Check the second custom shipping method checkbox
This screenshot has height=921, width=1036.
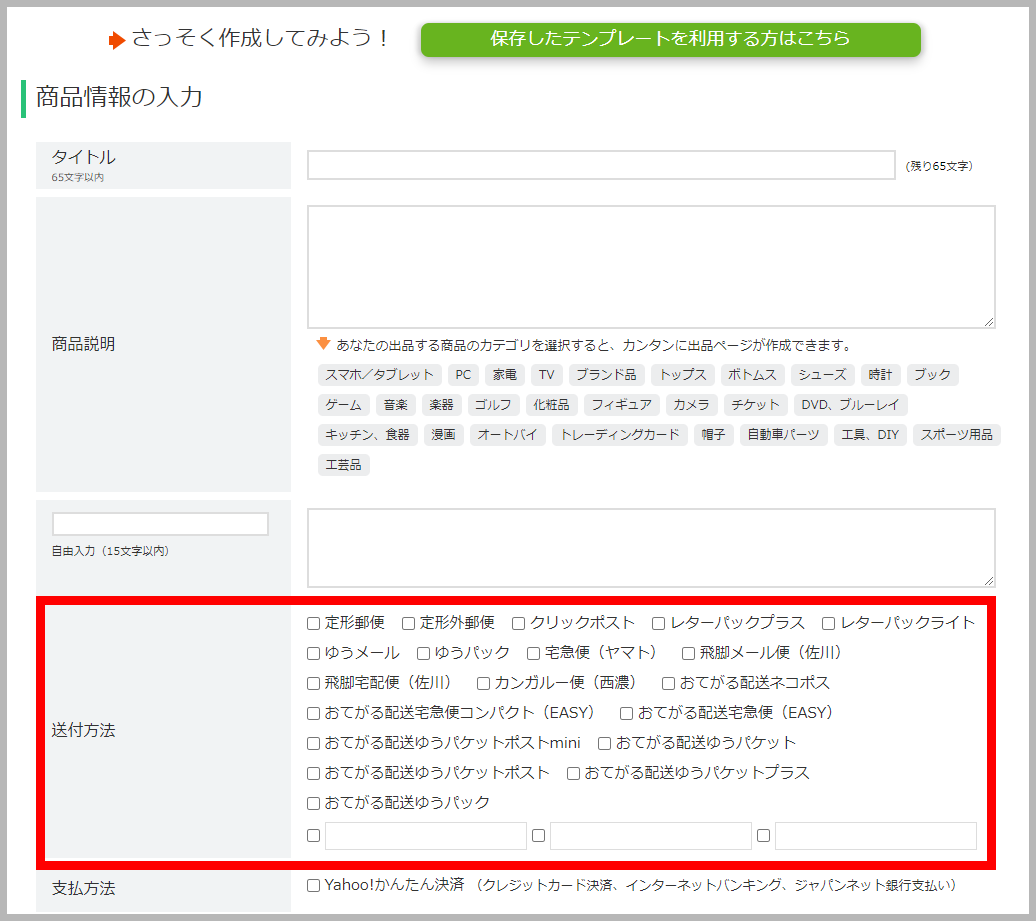pyautogui.click(x=538, y=836)
